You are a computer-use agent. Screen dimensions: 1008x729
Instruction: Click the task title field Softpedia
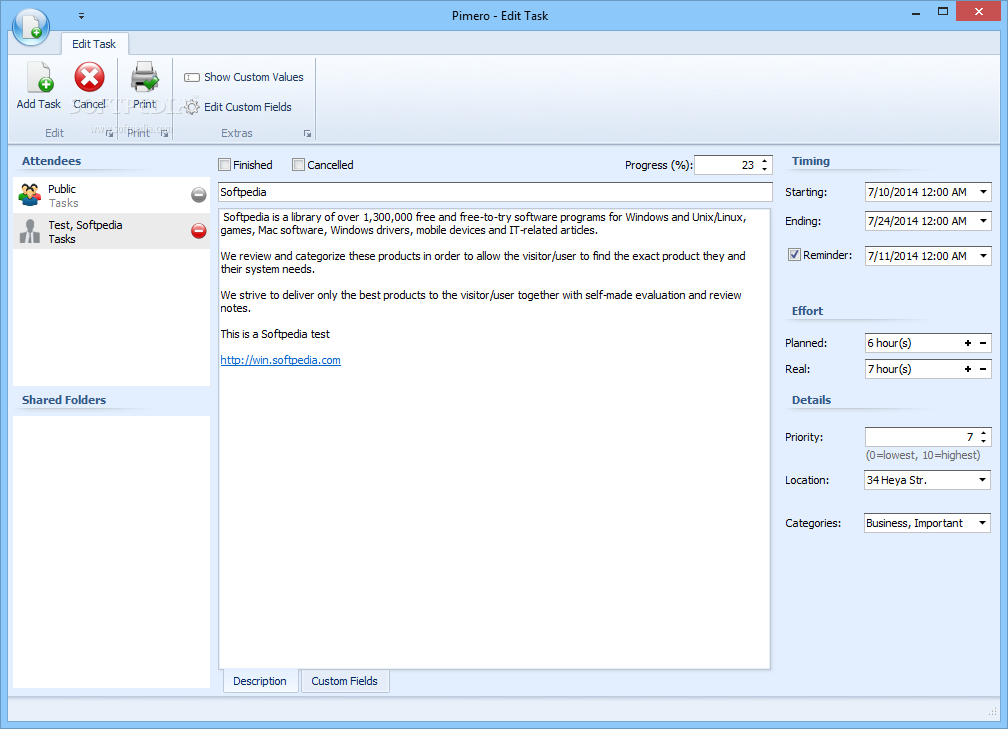[x=495, y=192]
